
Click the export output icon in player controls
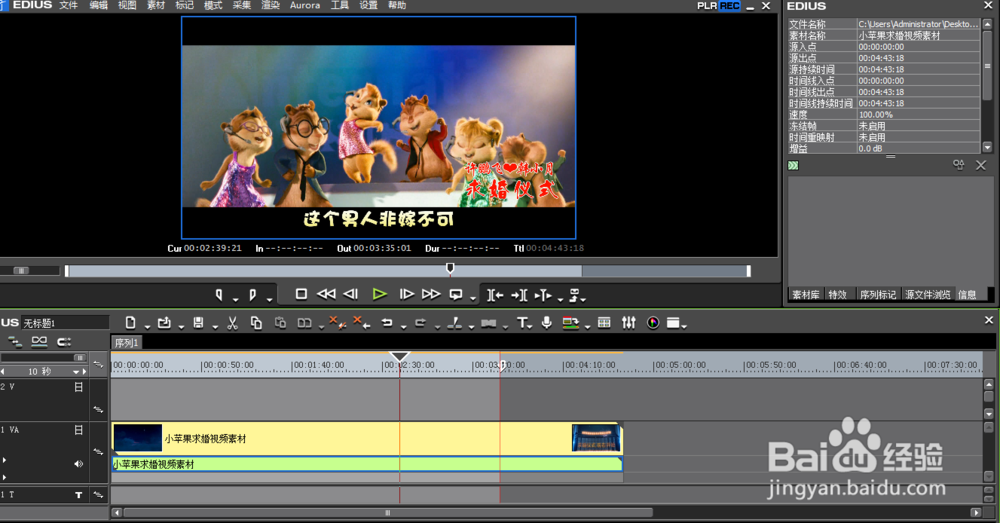pos(575,295)
